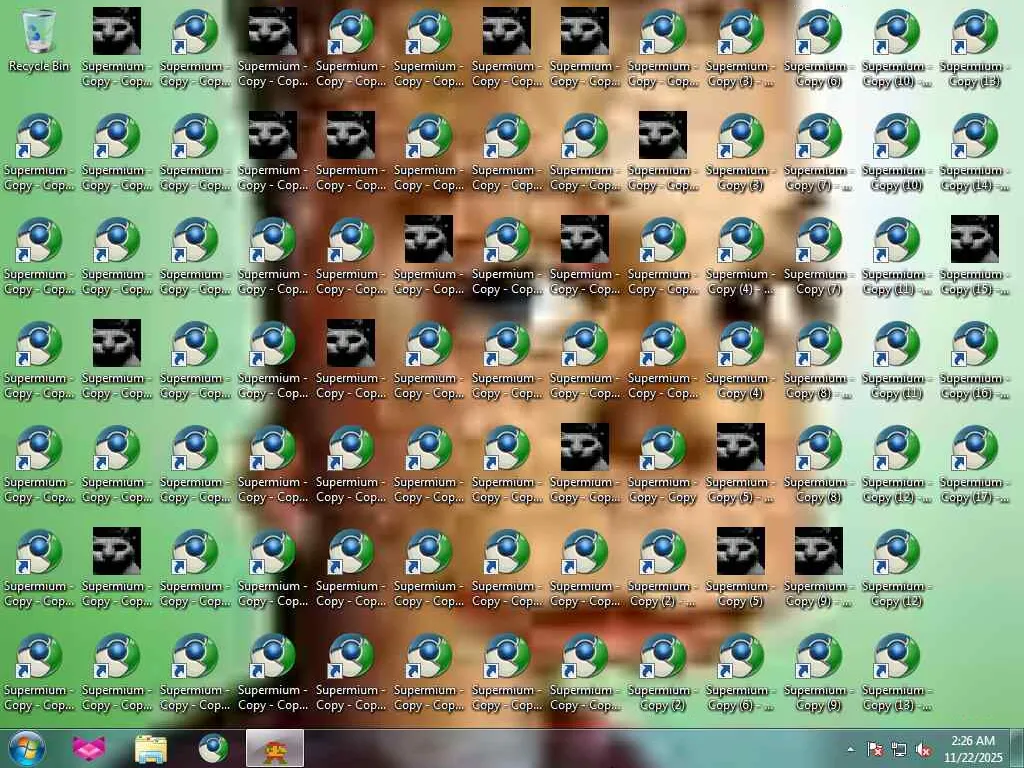Open shortcut labeled "Supermium - Copy - Copy" in full
The image size is (1024, 768).
662,463
